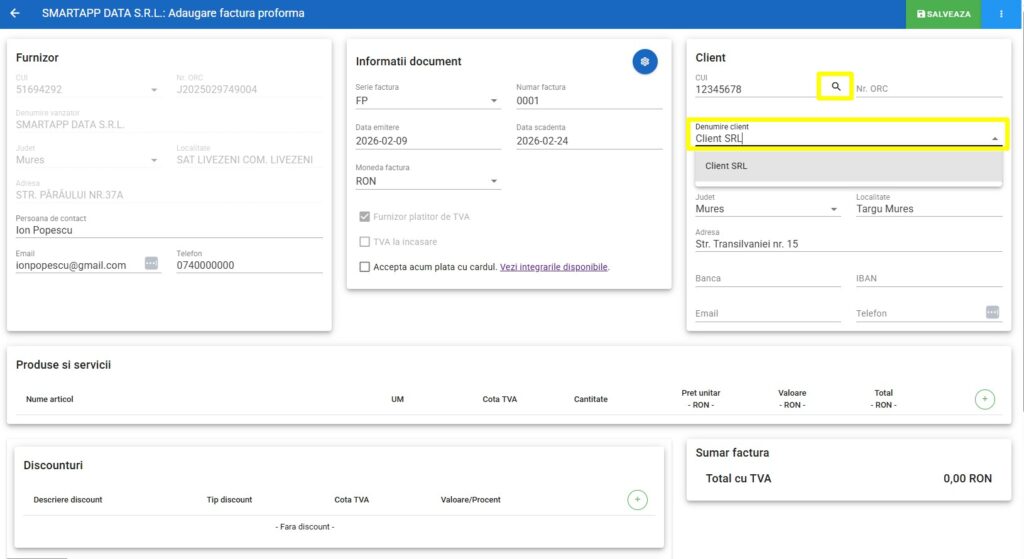
Task: Add a new product row with plus icon
Action: pos(985,399)
